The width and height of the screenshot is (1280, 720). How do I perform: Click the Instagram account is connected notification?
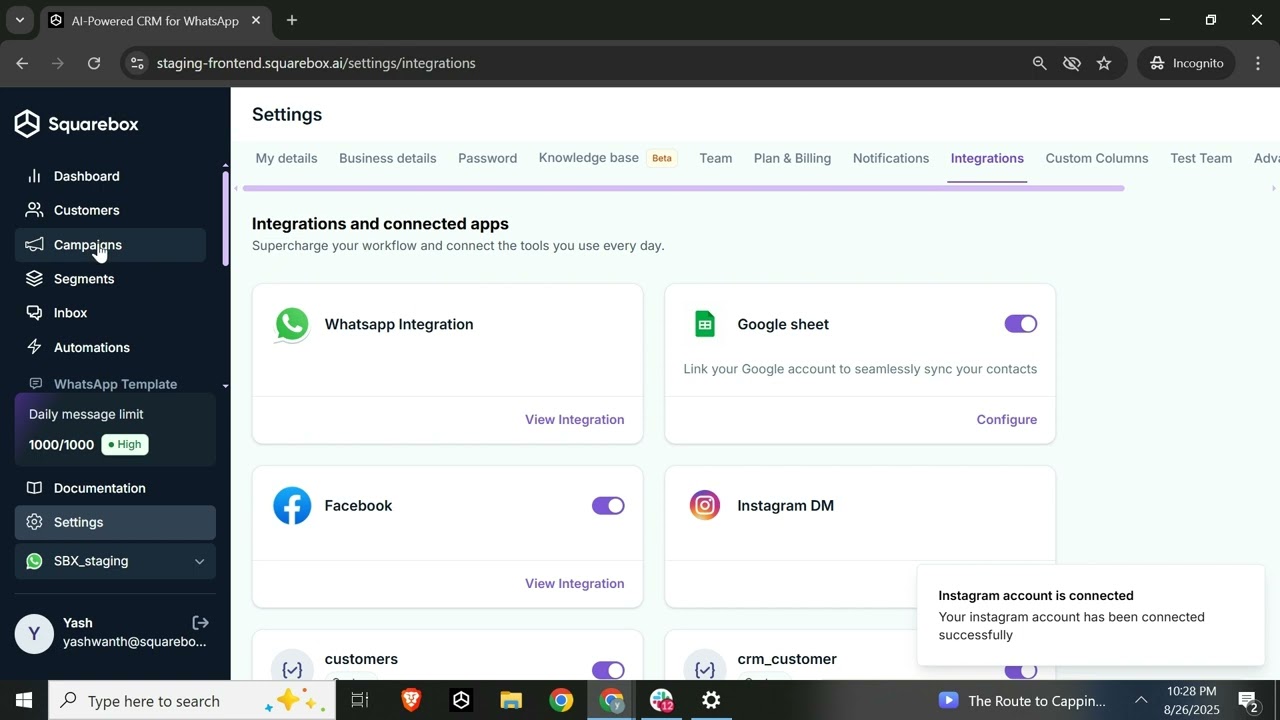1091,615
